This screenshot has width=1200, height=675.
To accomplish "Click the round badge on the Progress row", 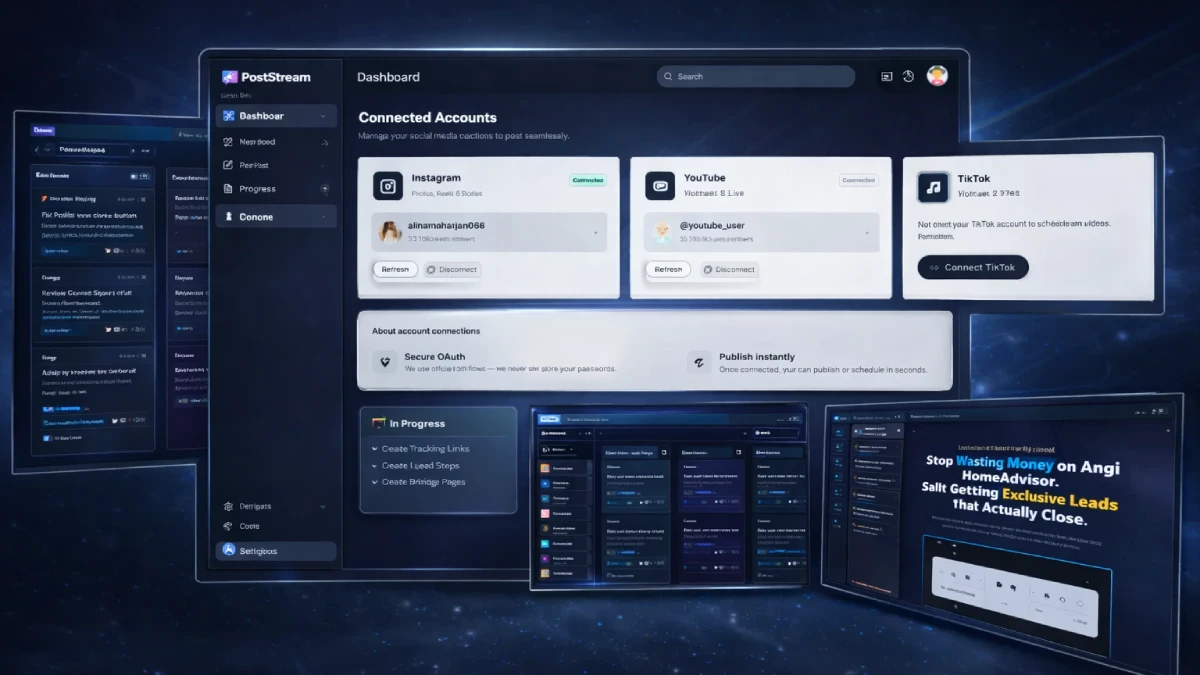I will (x=324, y=189).
